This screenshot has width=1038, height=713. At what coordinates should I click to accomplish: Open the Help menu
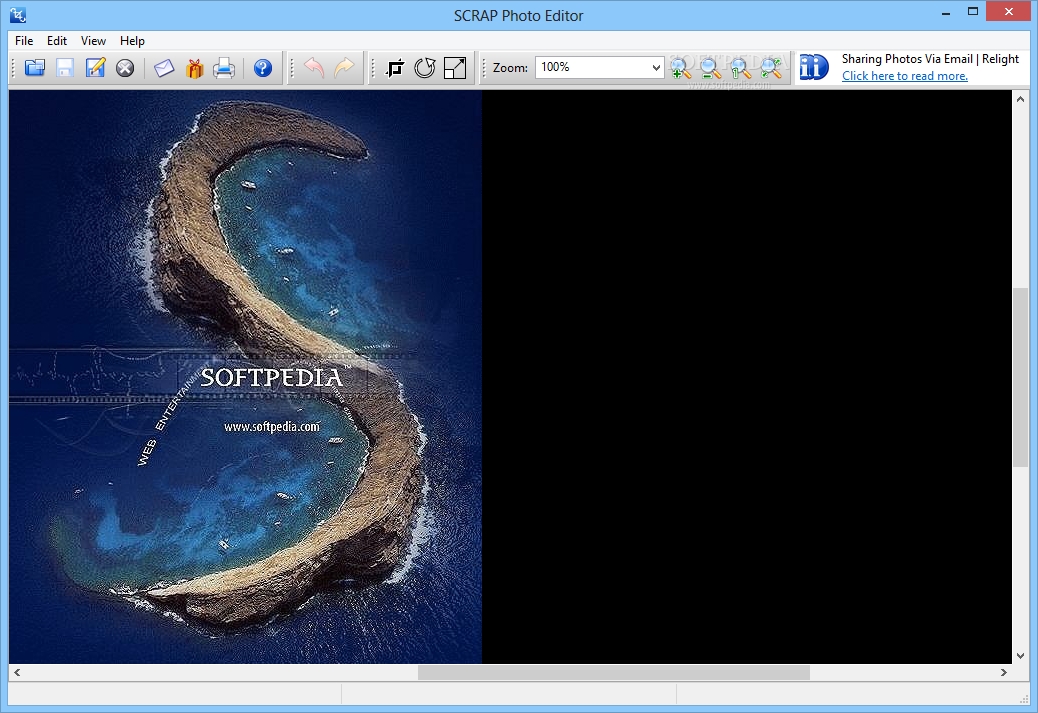[132, 40]
